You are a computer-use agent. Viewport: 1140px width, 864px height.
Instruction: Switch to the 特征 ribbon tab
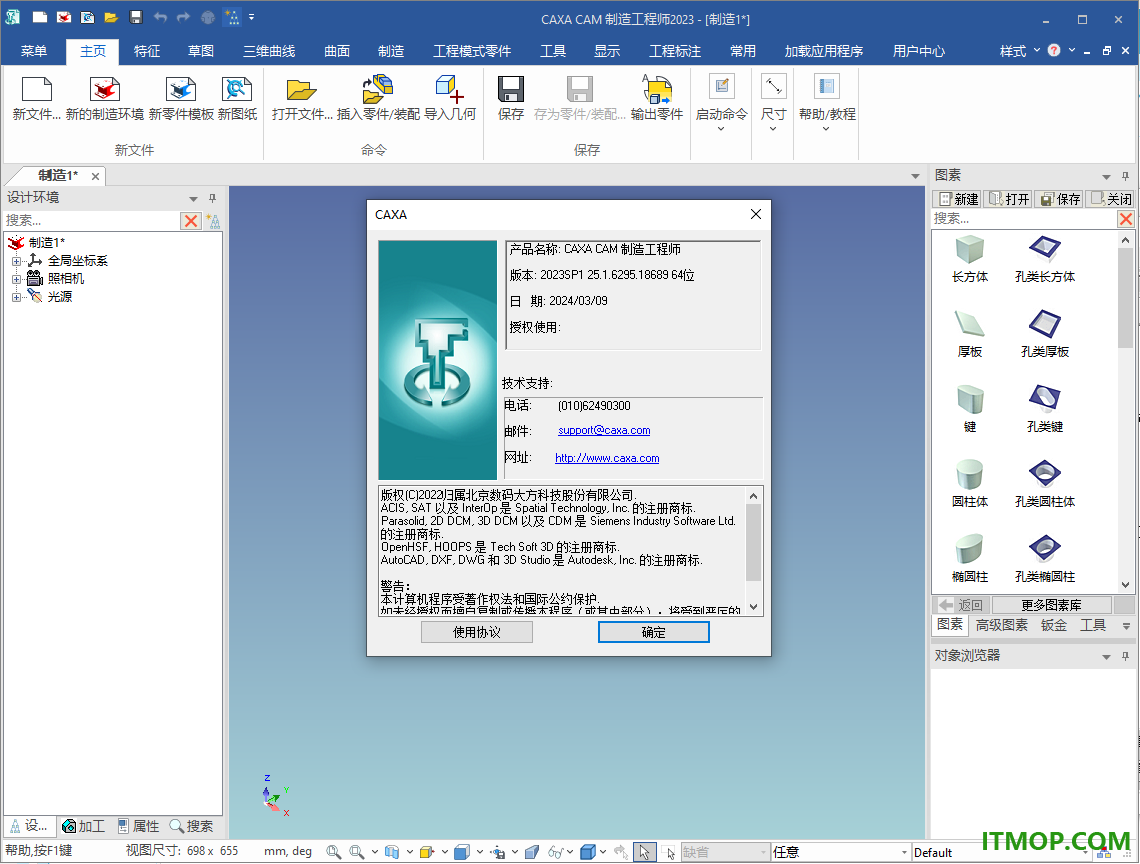tap(147, 52)
